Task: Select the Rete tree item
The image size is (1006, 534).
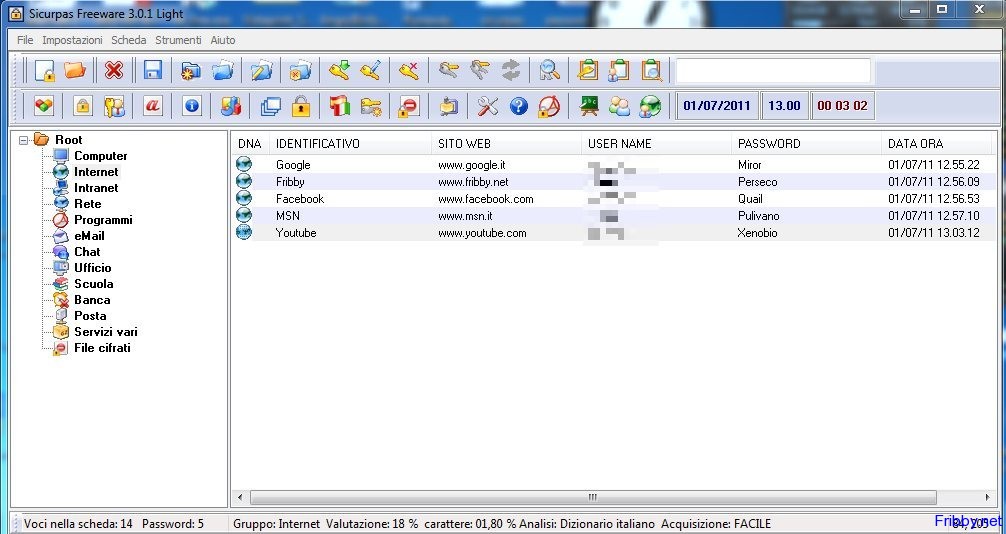Action: point(88,204)
